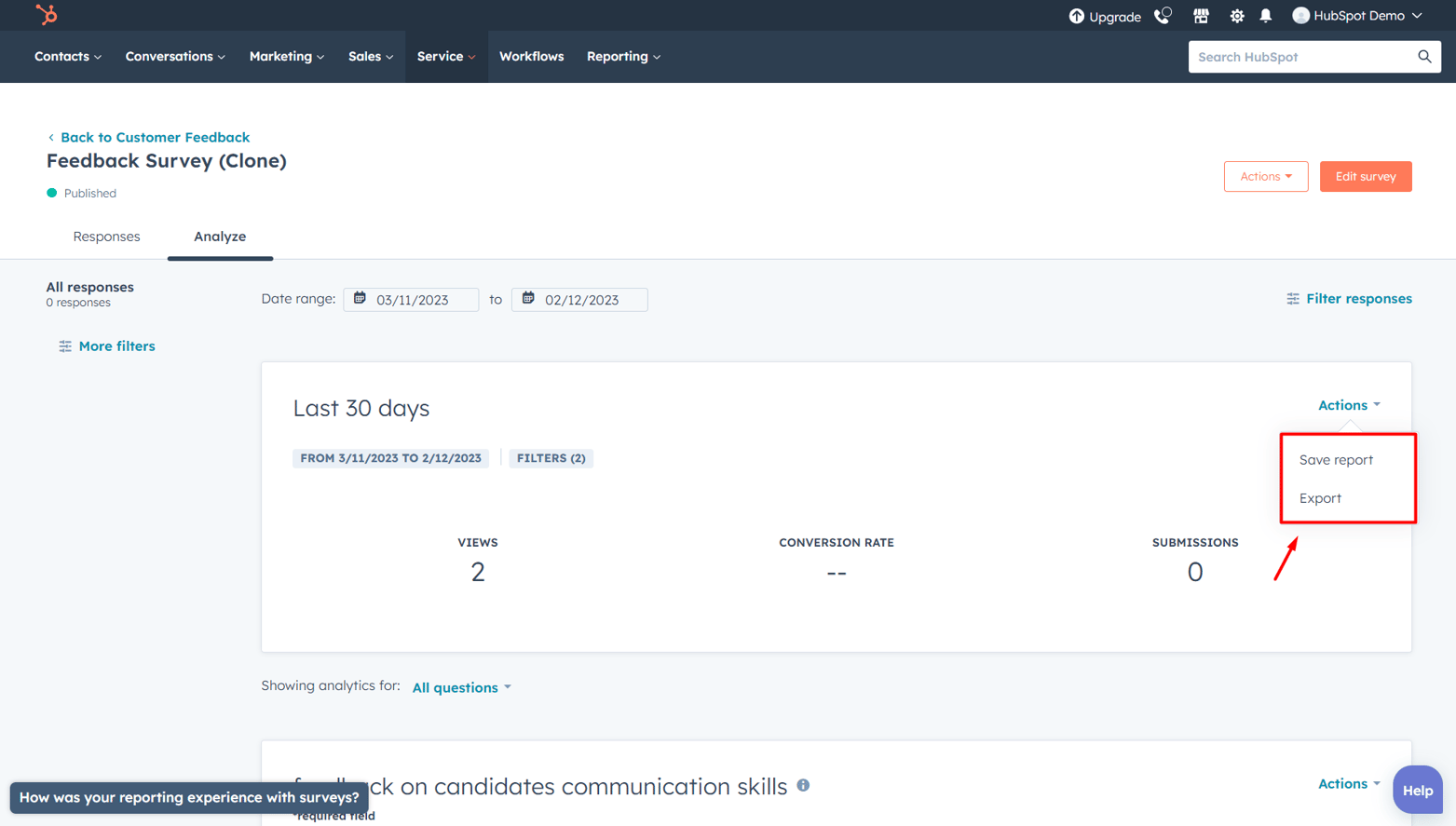Switch to the Responses tab
The width and height of the screenshot is (1456, 826).
(106, 237)
